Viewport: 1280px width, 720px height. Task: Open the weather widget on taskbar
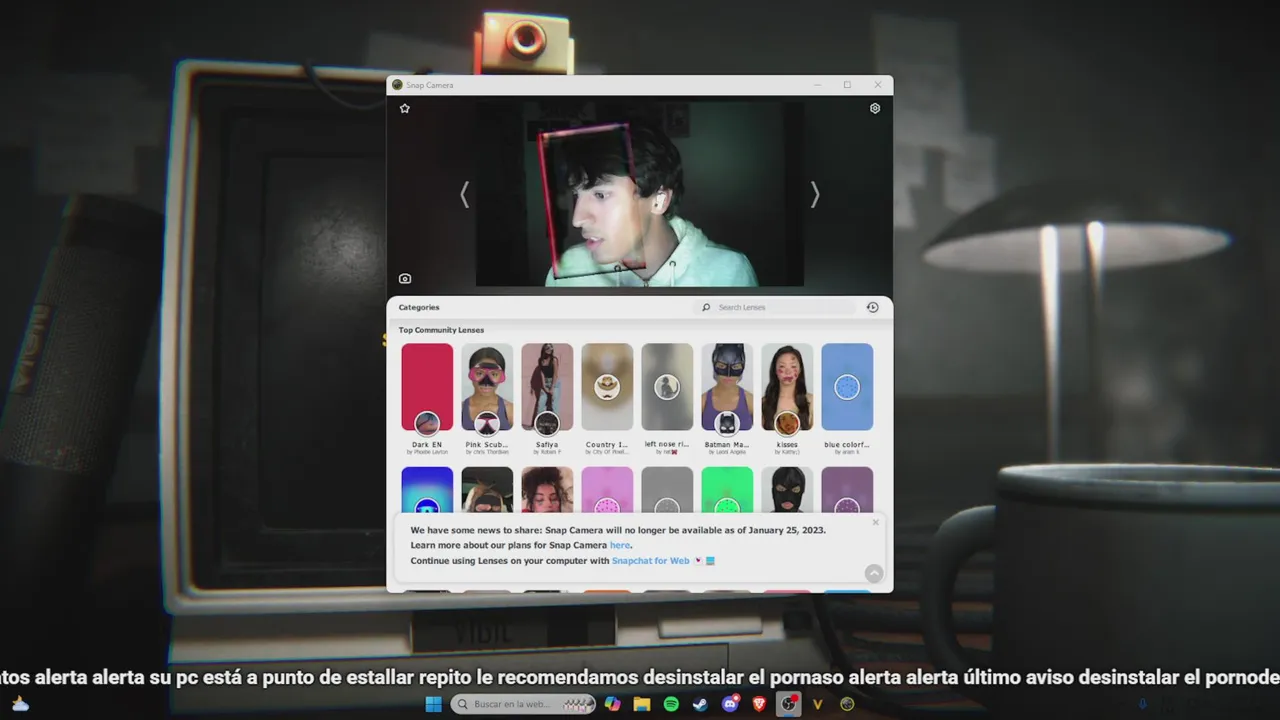[20, 704]
